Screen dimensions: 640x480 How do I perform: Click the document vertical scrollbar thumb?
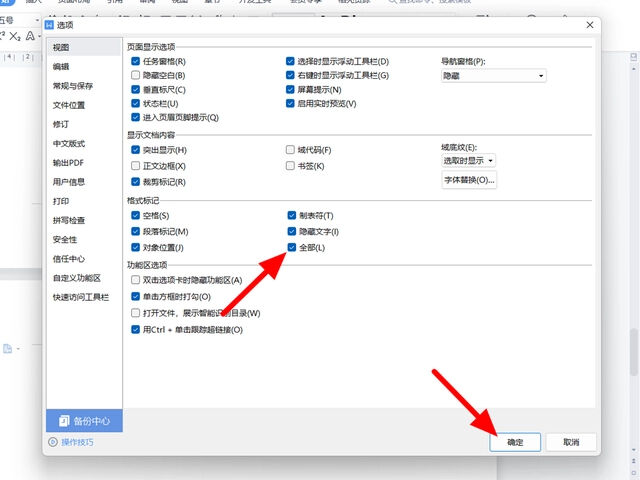point(633,351)
